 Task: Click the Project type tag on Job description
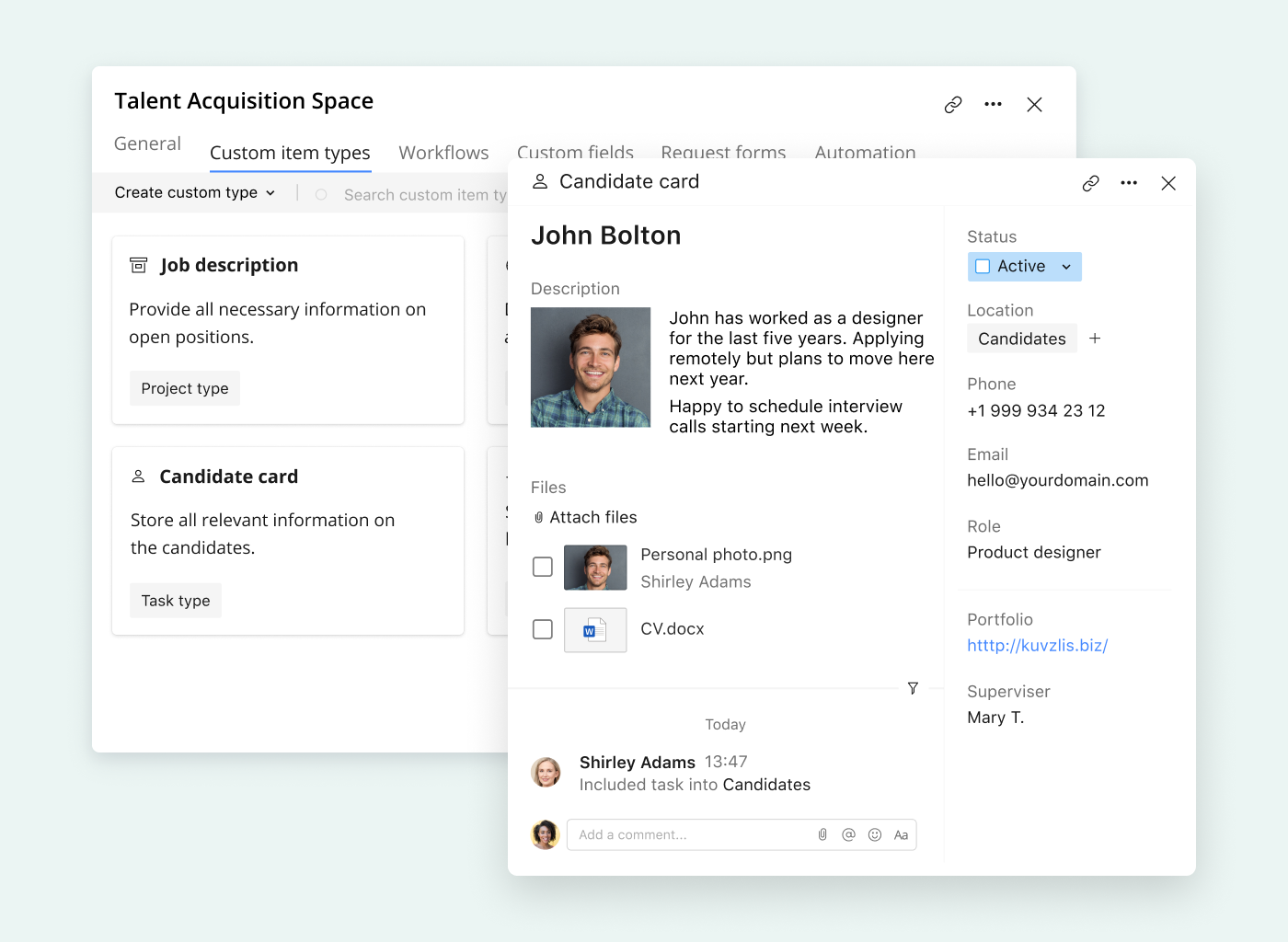[185, 388]
